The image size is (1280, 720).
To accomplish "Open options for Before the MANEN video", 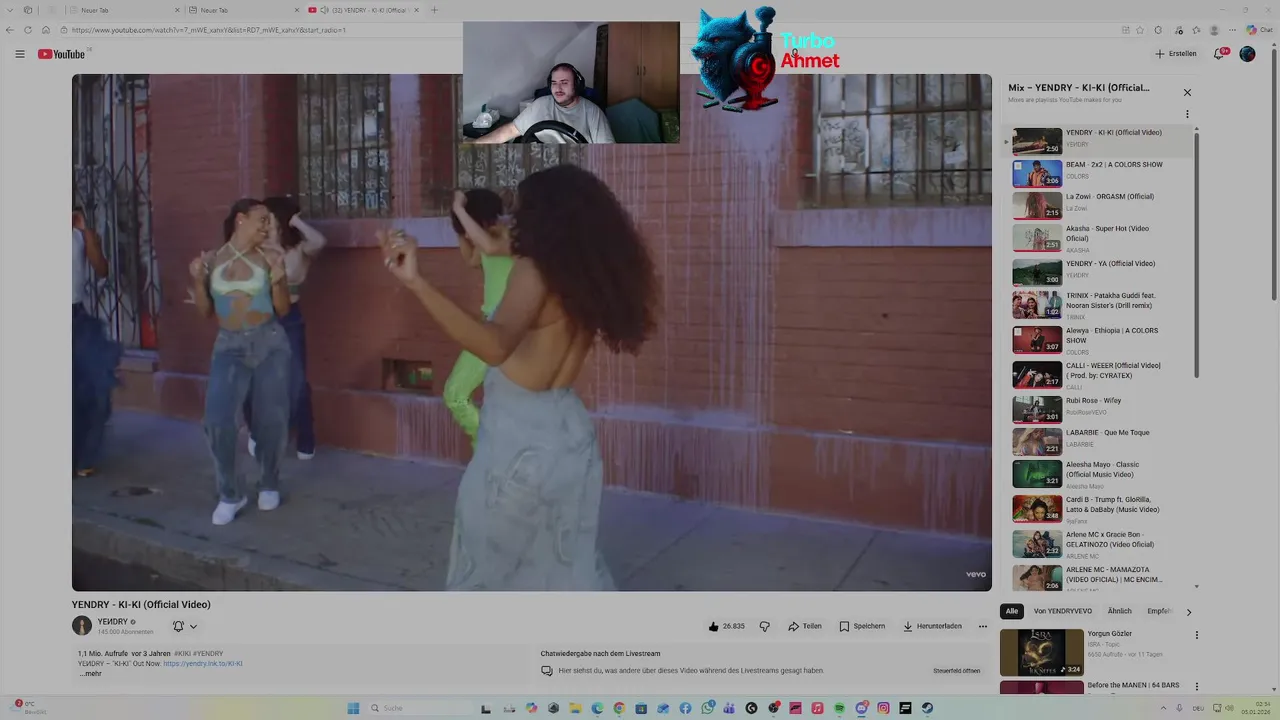I will coord(1196,687).
